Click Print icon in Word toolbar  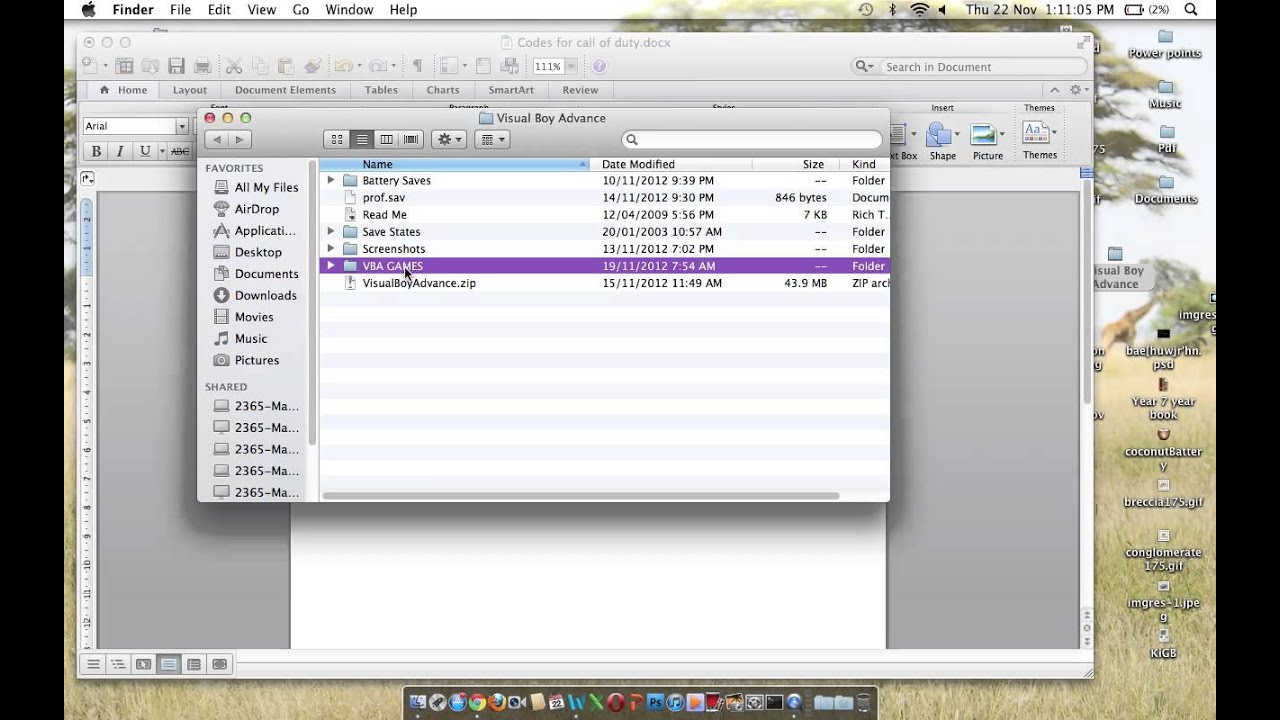pos(202,66)
